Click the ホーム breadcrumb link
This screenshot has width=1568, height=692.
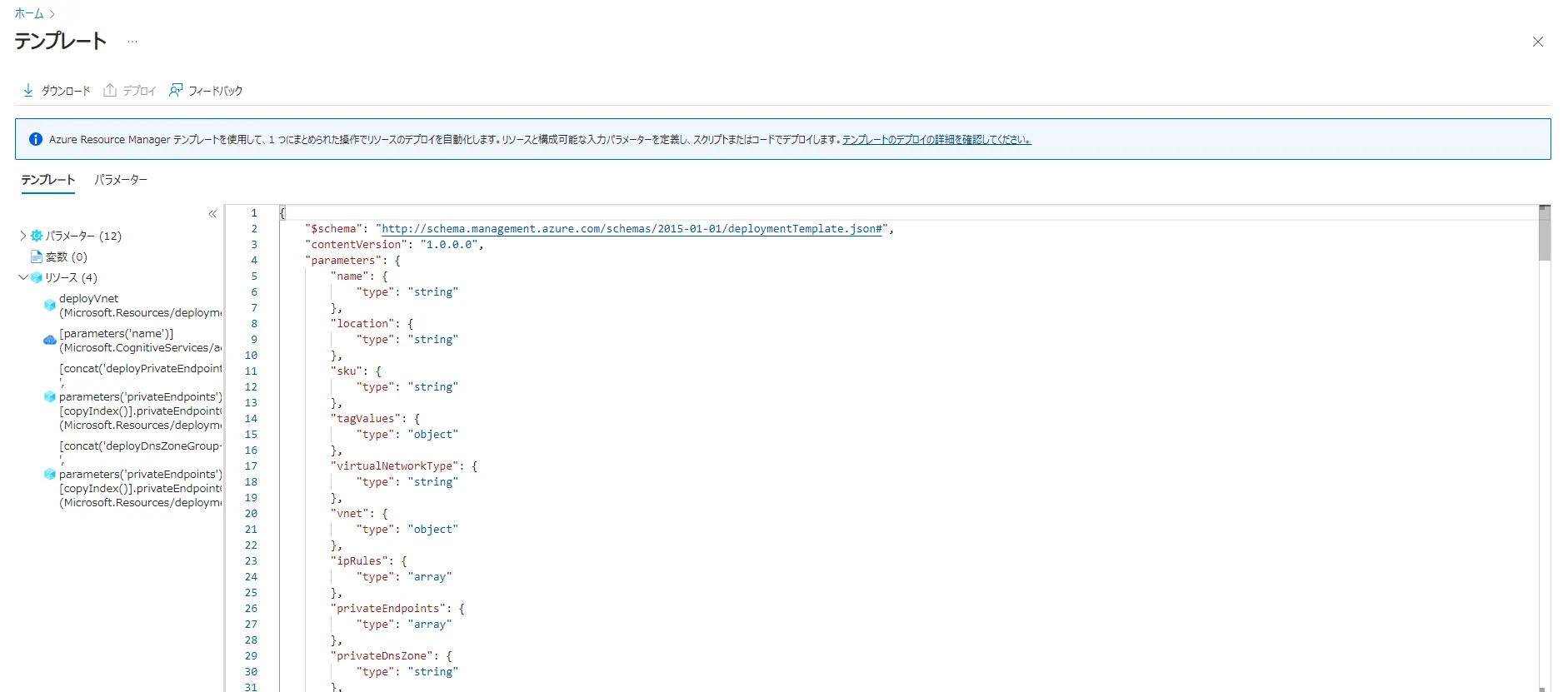pos(29,13)
